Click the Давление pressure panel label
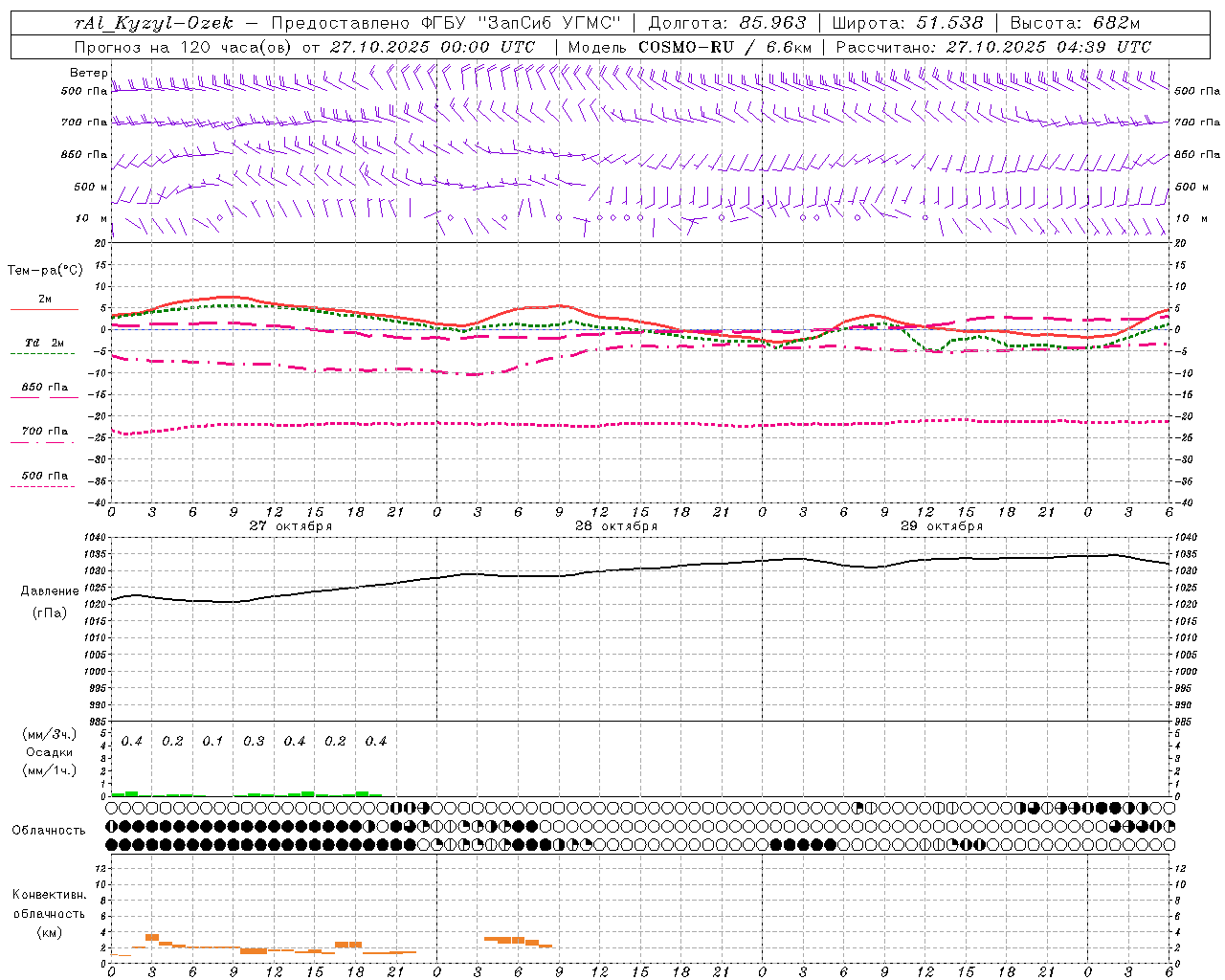Image resolution: width=1225 pixels, height=980 pixels. [50, 591]
